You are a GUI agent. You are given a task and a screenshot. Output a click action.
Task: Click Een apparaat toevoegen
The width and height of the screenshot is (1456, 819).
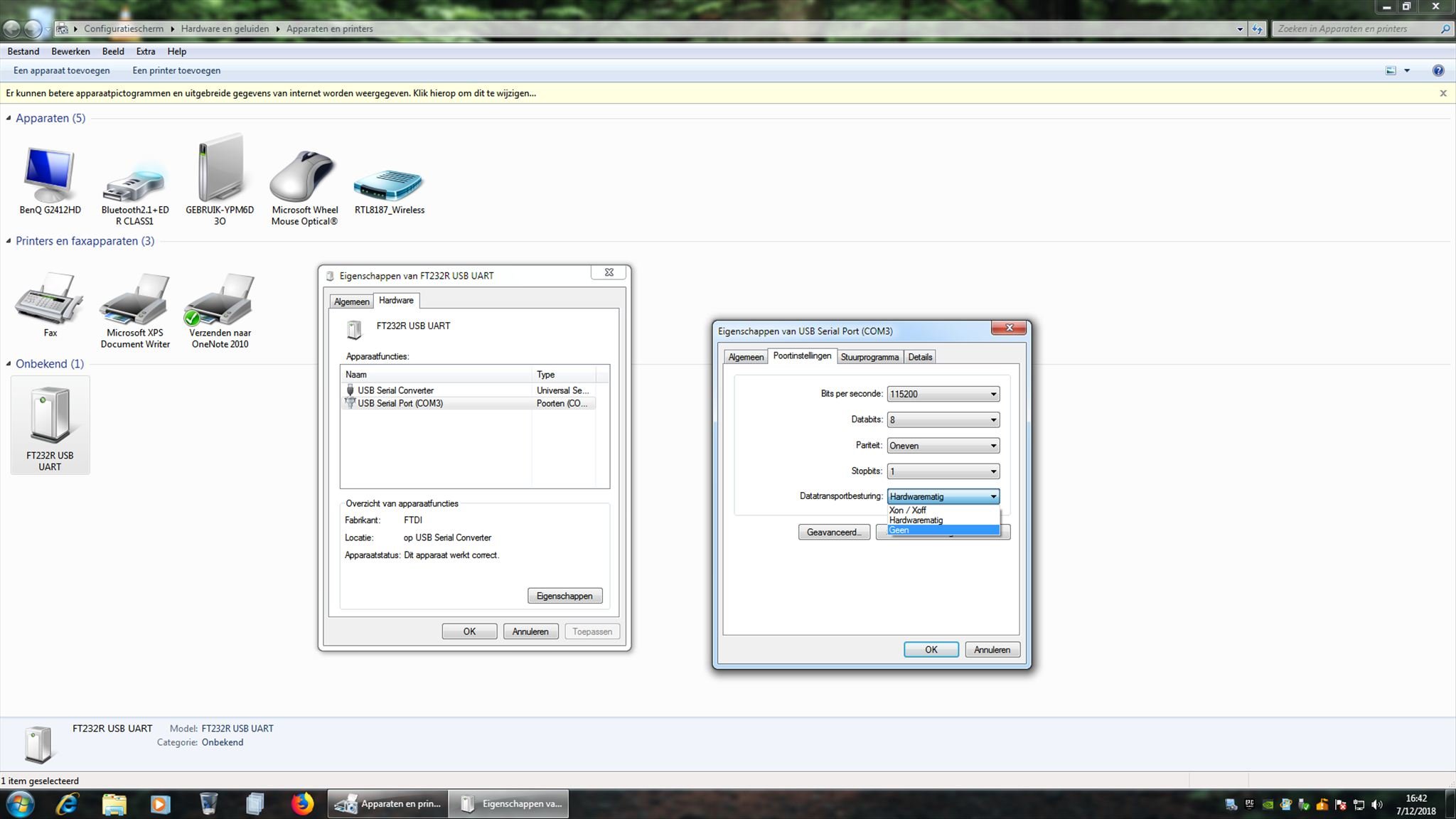[62, 70]
